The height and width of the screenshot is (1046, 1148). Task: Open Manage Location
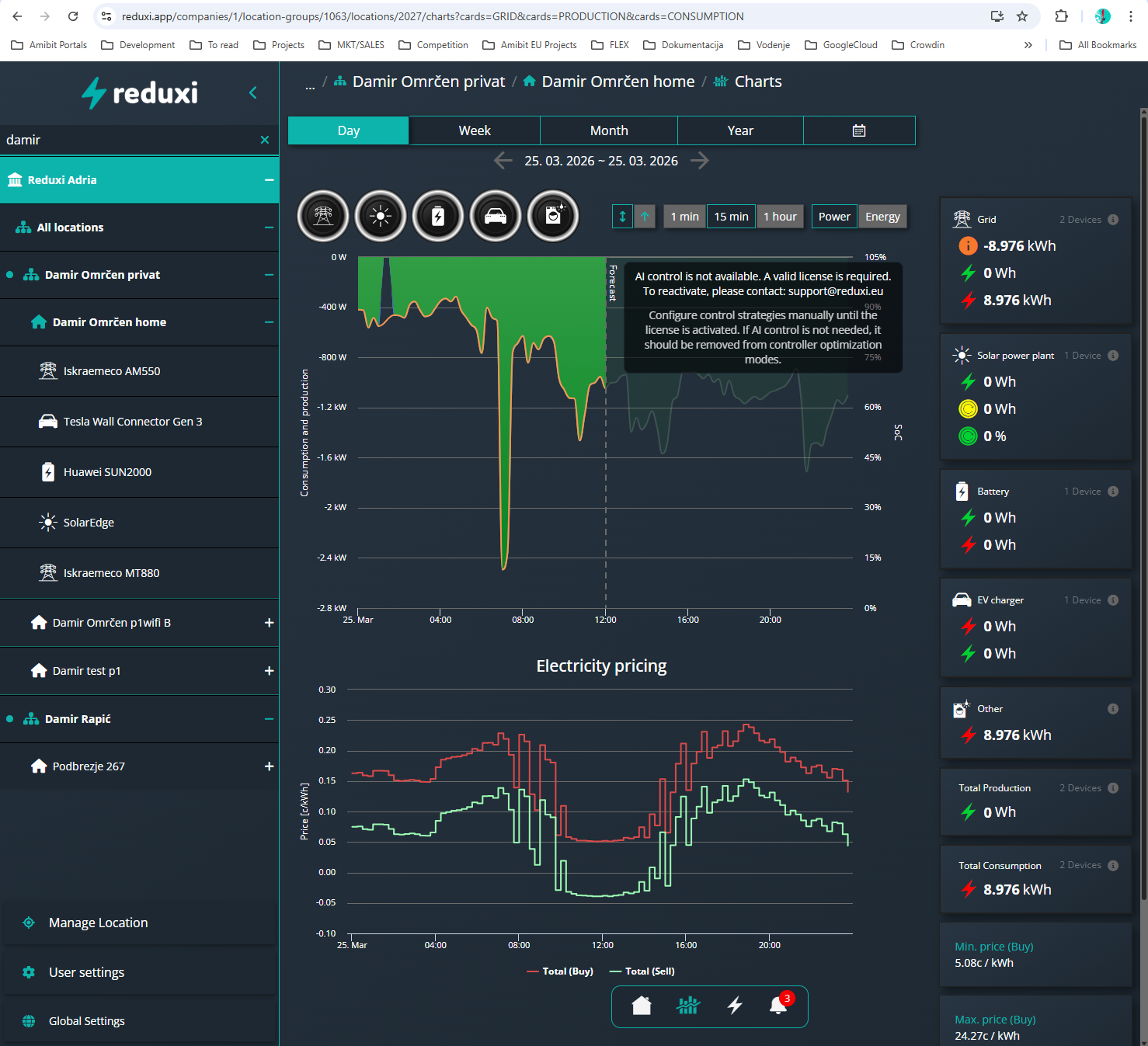[x=139, y=923]
